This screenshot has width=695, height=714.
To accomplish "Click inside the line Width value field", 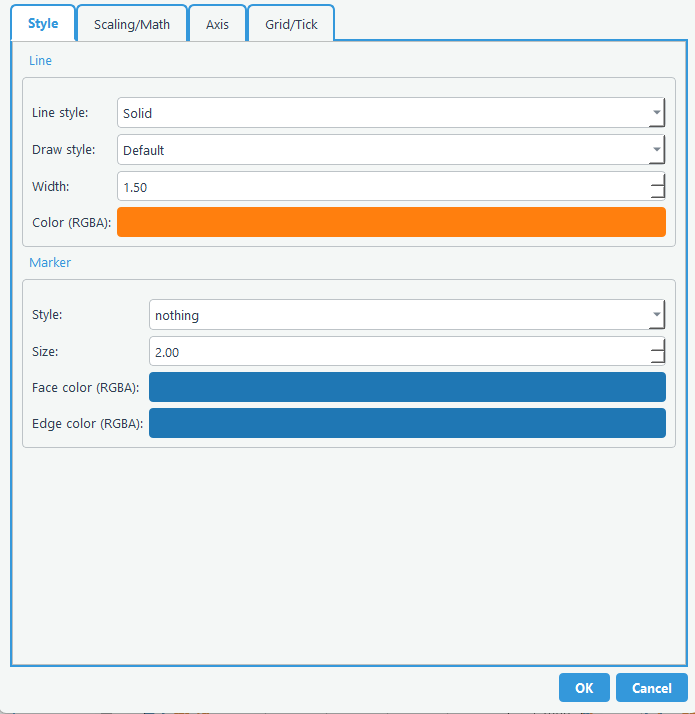I will (380, 187).
